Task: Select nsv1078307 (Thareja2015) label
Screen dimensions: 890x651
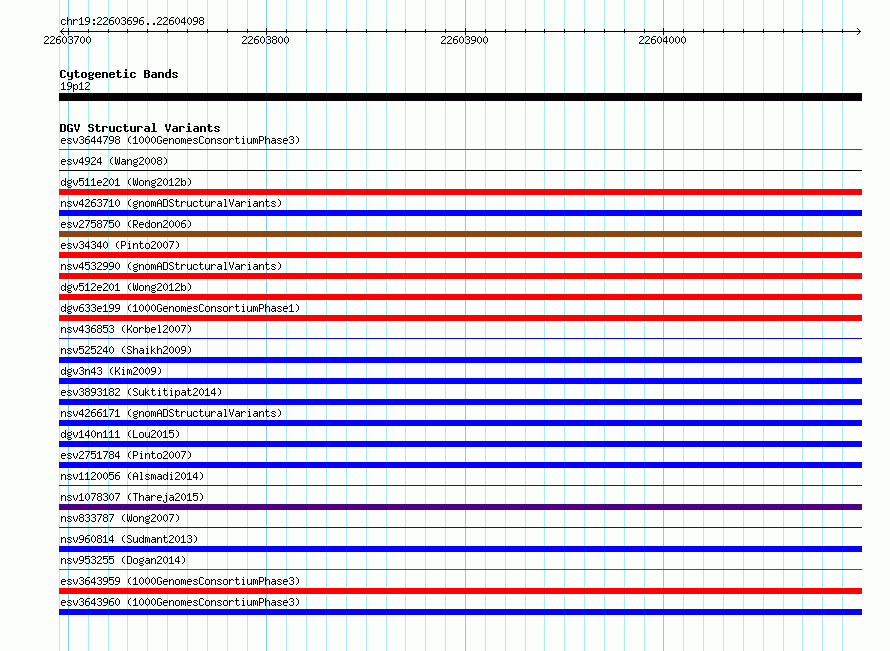Action: pos(132,497)
